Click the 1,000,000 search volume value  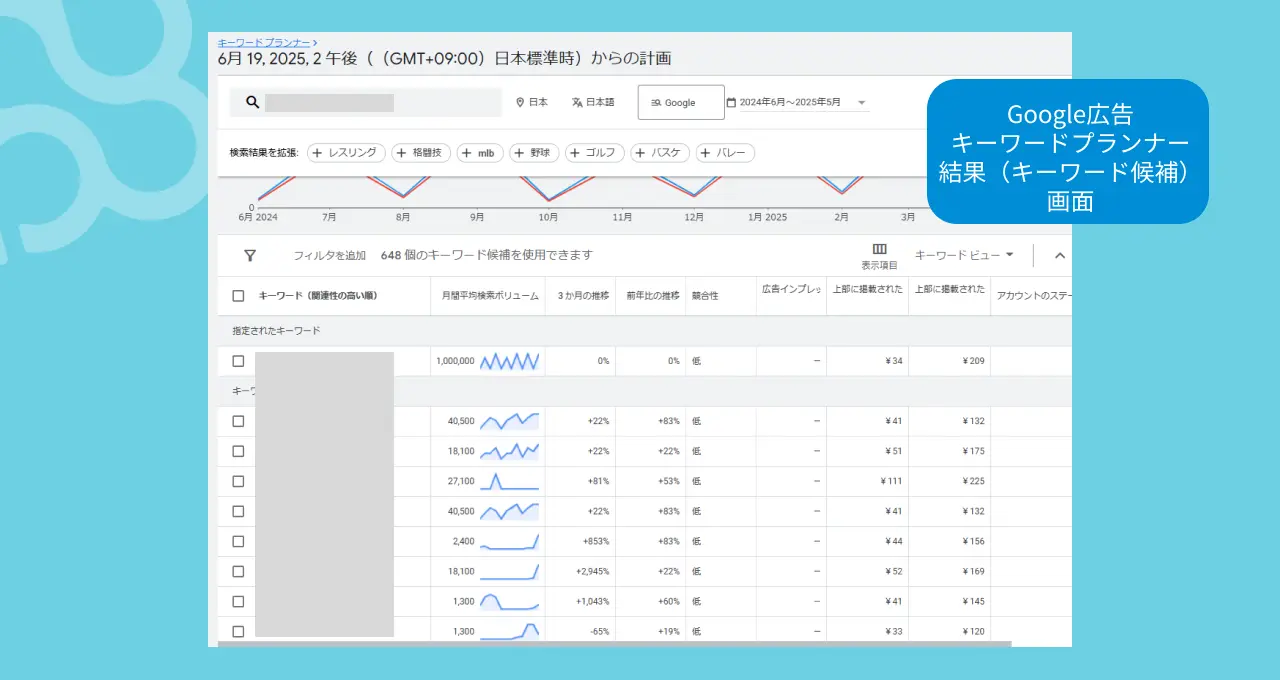click(455, 361)
